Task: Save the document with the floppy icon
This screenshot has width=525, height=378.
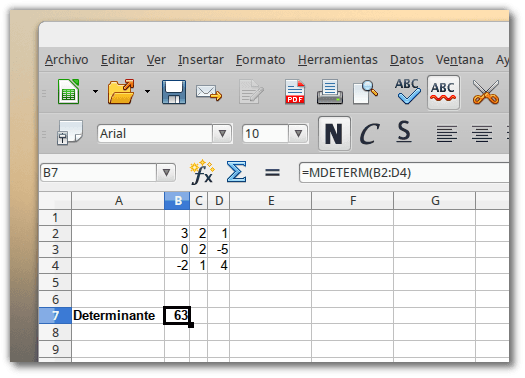Action: click(x=174, y=92)
